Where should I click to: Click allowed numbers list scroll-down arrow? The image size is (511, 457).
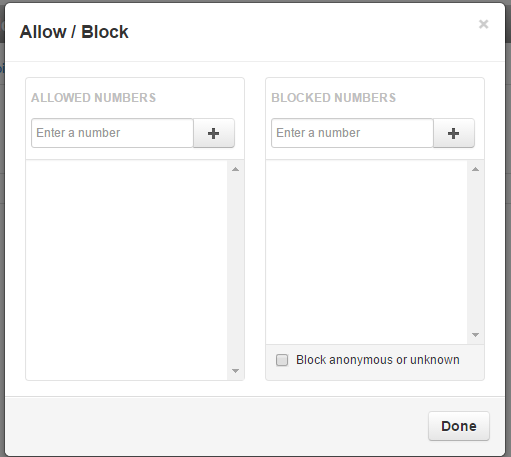coord(235,371)
